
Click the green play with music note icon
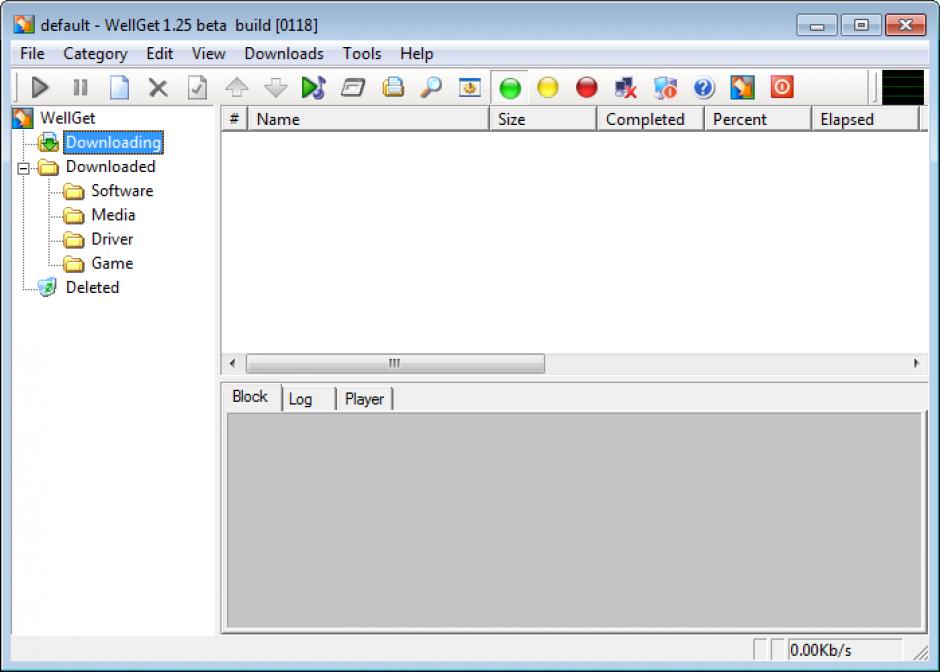tap(314, 88)
